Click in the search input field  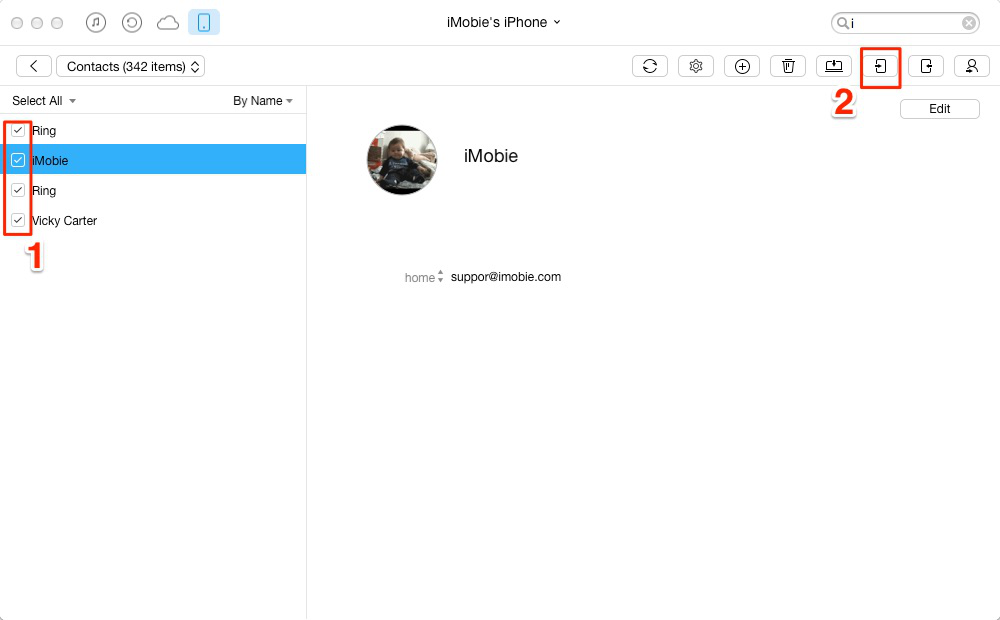(906, 23)
